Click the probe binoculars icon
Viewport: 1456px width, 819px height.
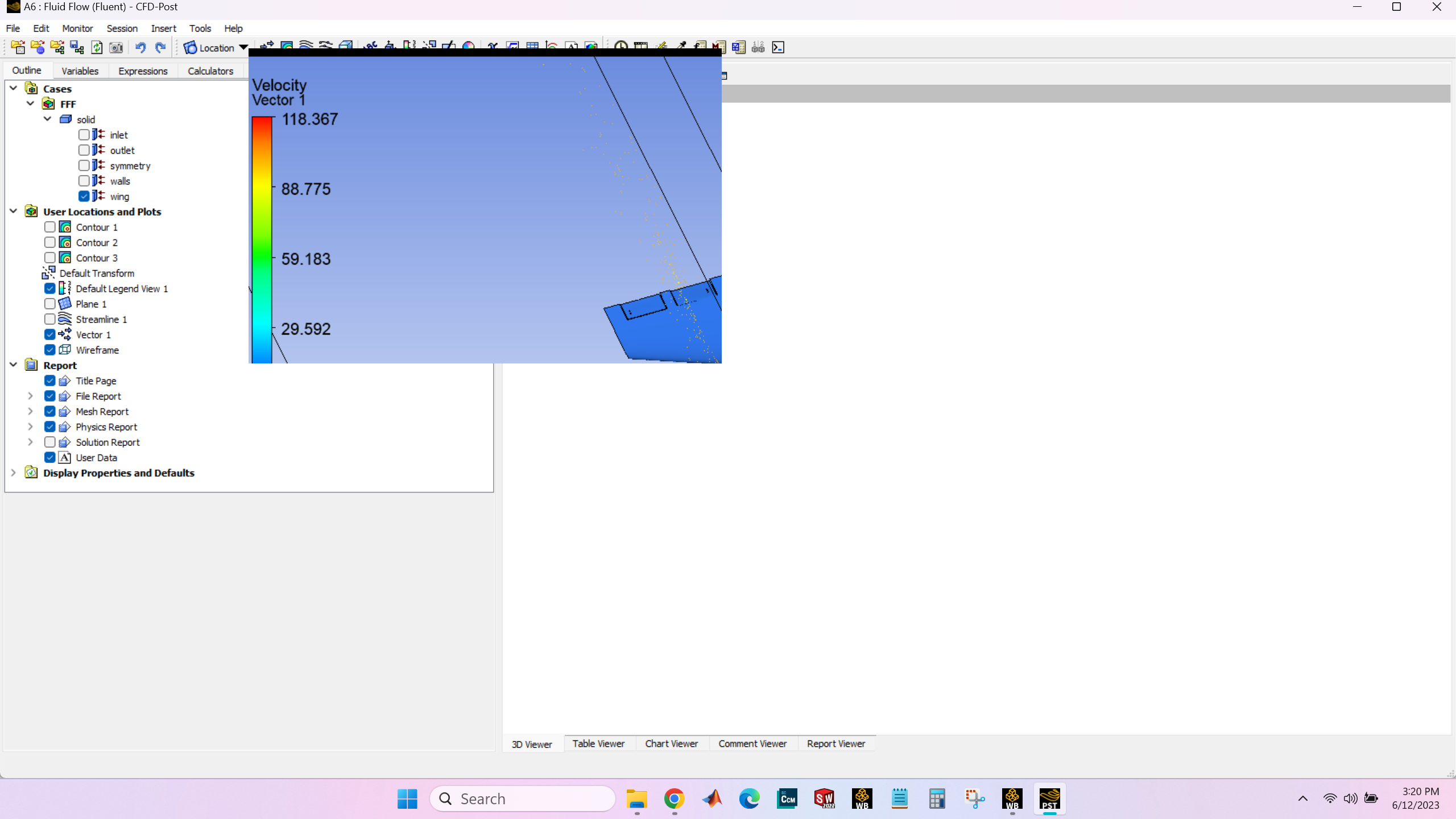pos(758,48)
